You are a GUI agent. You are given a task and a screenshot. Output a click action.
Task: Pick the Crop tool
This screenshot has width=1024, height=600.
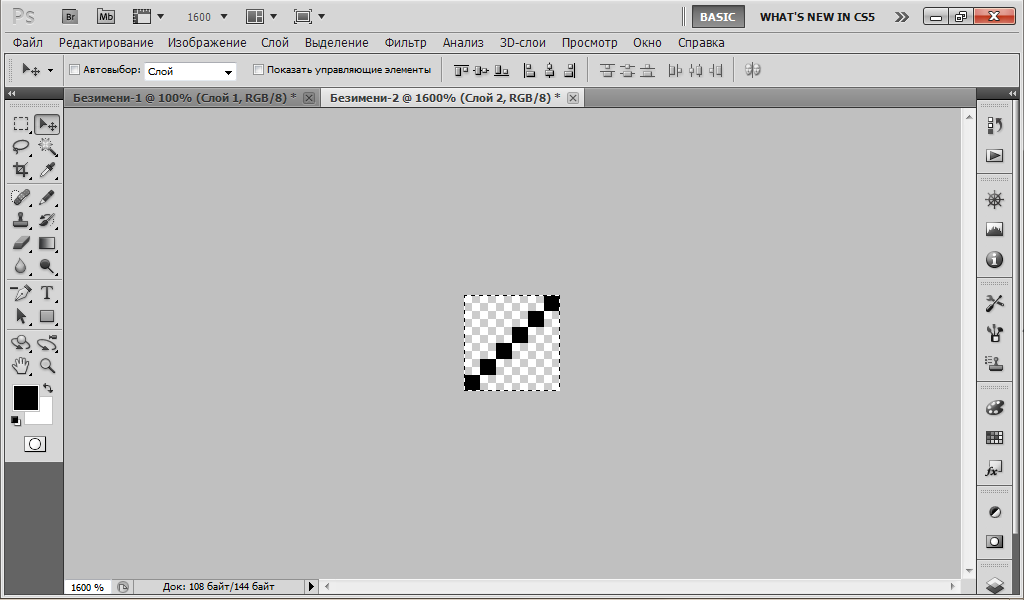[x=21, y=170]
